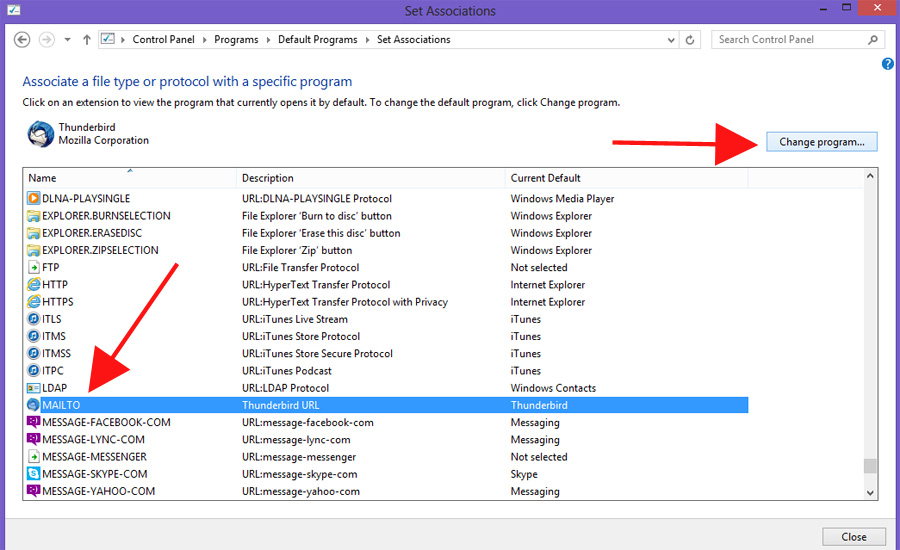This screenshot has height=550, width=900.
Task: Click the Change program button
Action: coord(821,142)
